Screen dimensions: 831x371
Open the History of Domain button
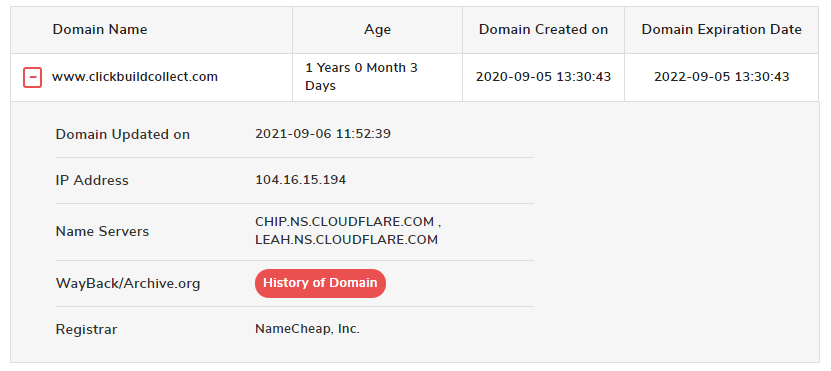320,283
